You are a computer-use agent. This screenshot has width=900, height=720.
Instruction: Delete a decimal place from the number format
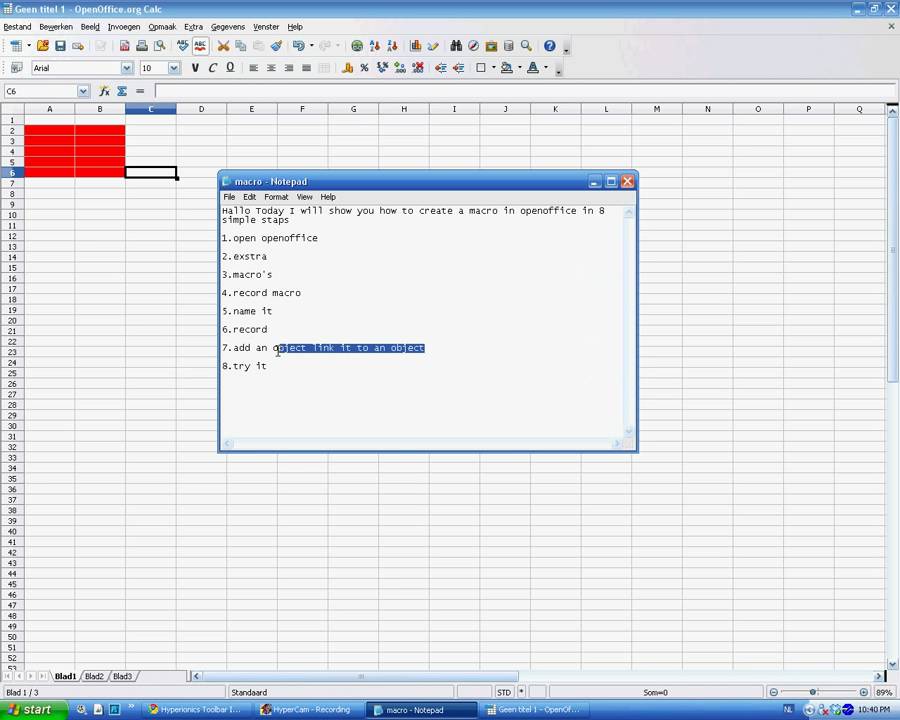[x=418, y=68]
